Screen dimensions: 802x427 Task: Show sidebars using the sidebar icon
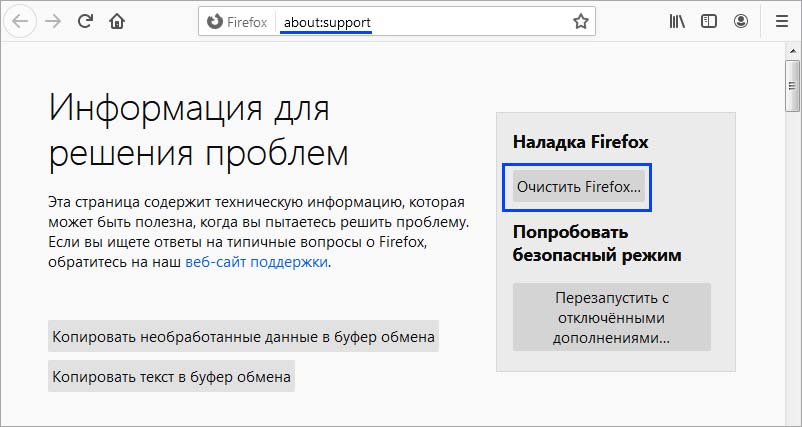[x=708, y=21]
